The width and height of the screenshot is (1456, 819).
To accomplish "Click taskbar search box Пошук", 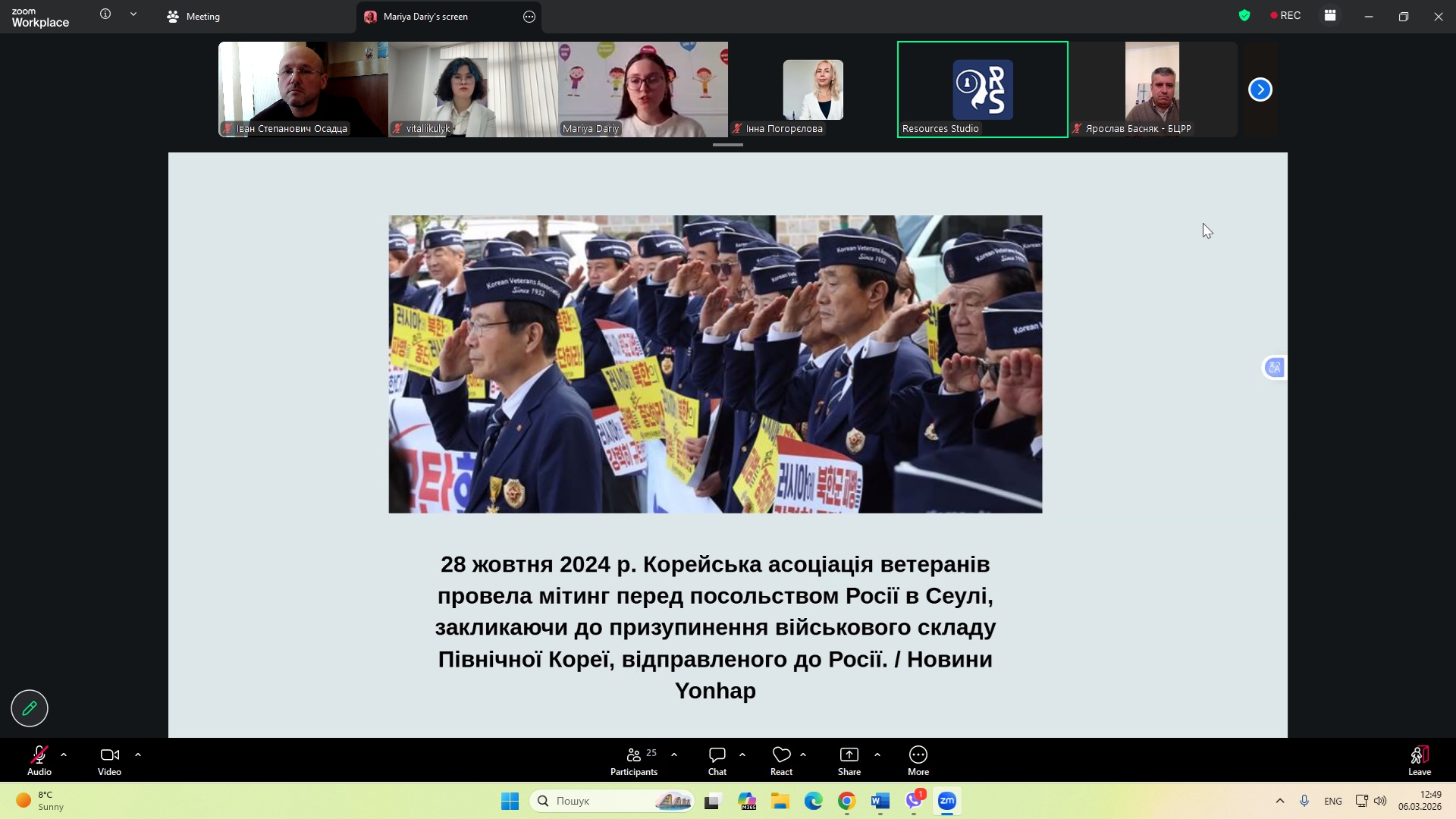I will coord(612,801).
